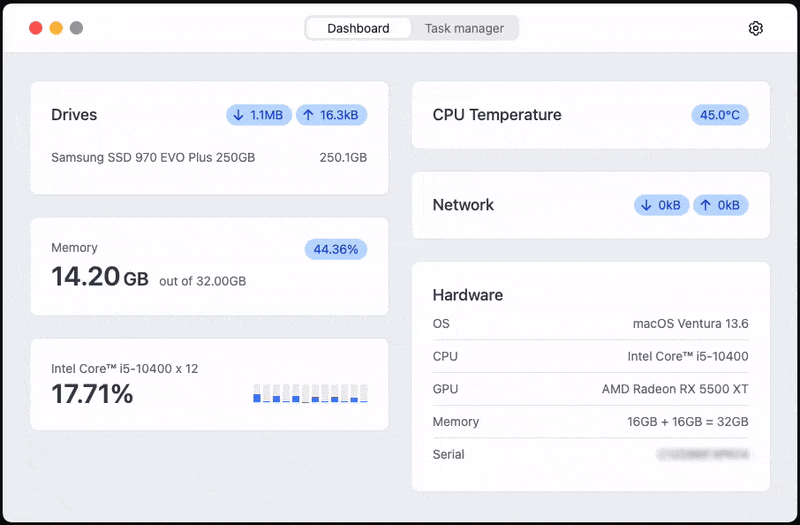The height and width of the screenshot is (525, 800).
Task: Switch to the Task manager tab
Action: pyautogui.click(x=464, y=28)
